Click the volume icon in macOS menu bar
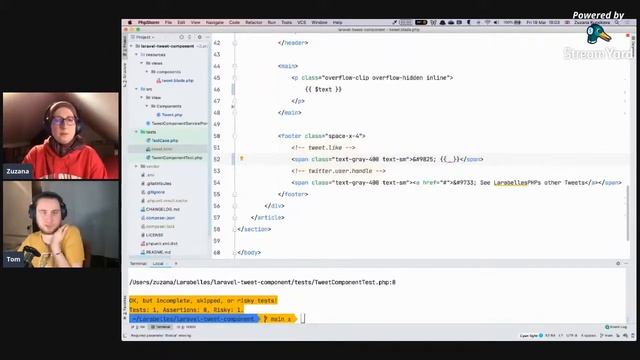Viewport: 640px width, 360px height. 496,22
